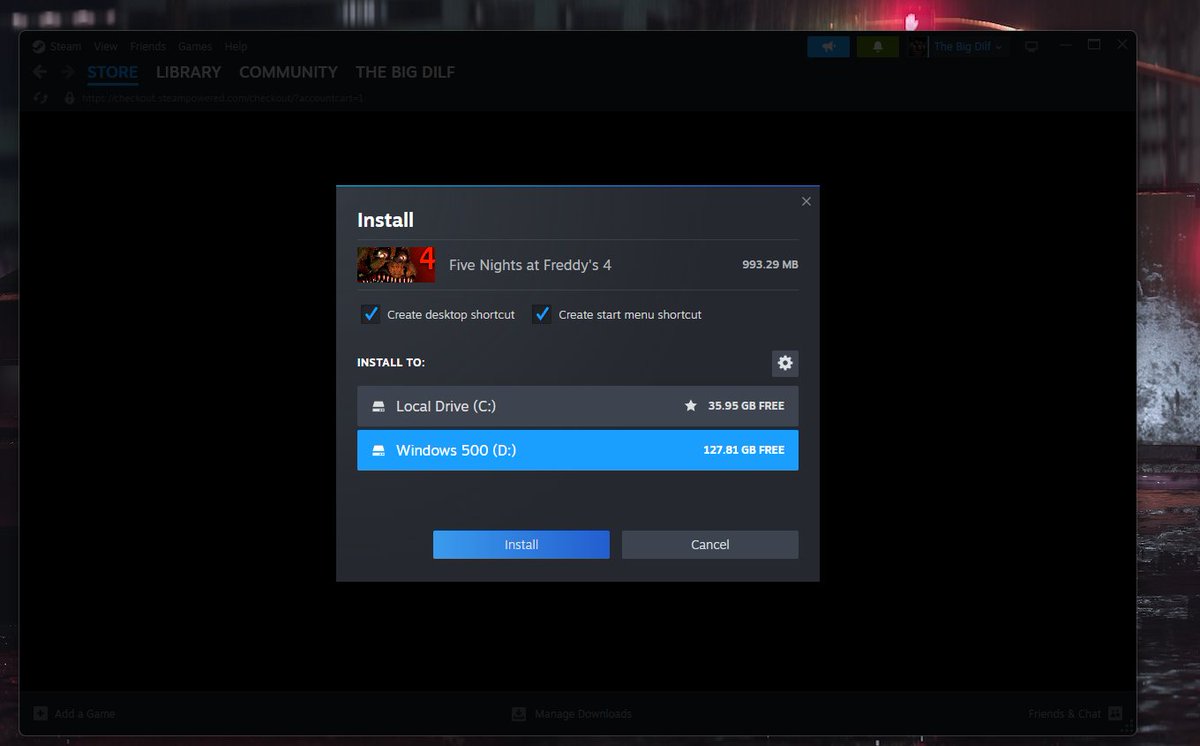Open the Help menu
The height and width of the screenshot is (746, 1200).
coord(236,46)
